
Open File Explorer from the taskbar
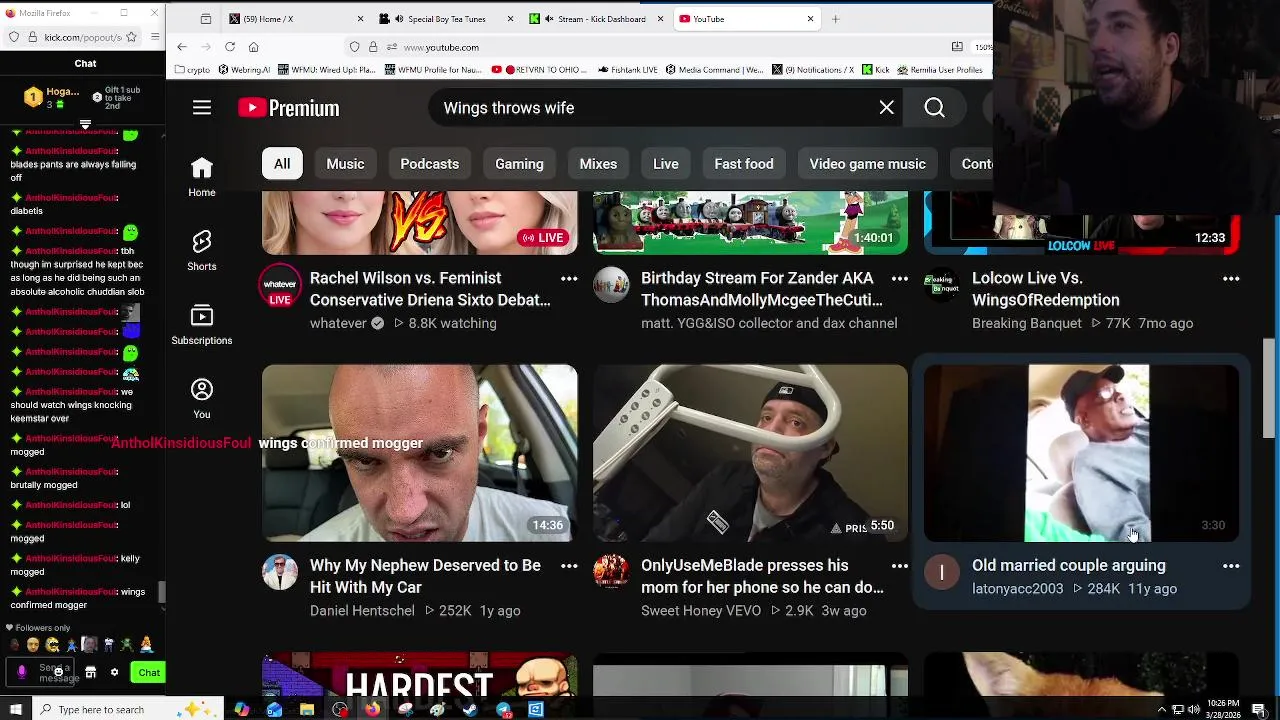click(307, 710)
